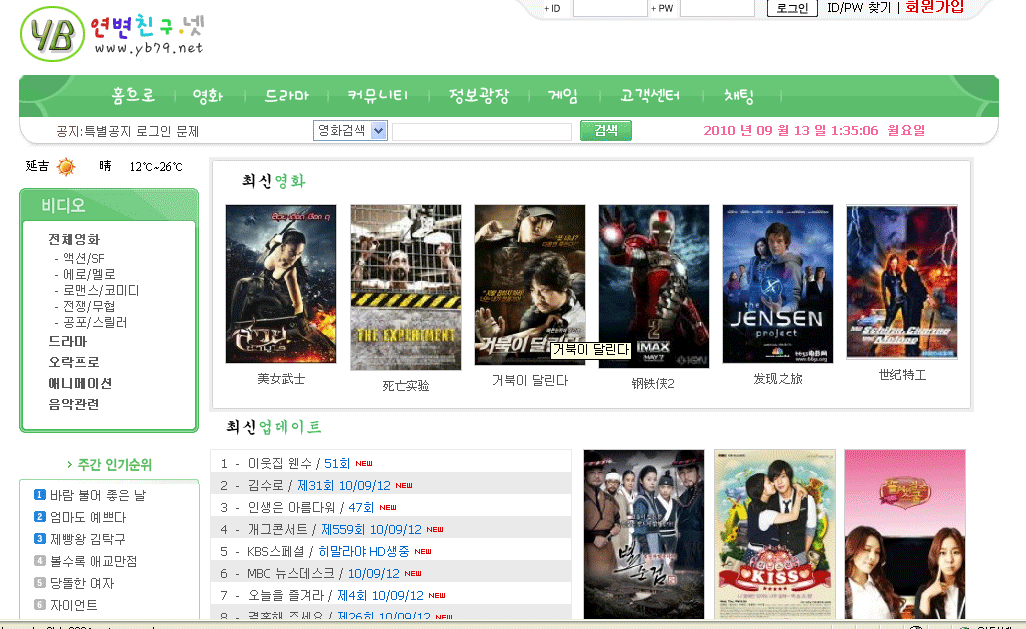
Task: Click rank badge 6 beside 자이언트
Action: tap(40, 605)
